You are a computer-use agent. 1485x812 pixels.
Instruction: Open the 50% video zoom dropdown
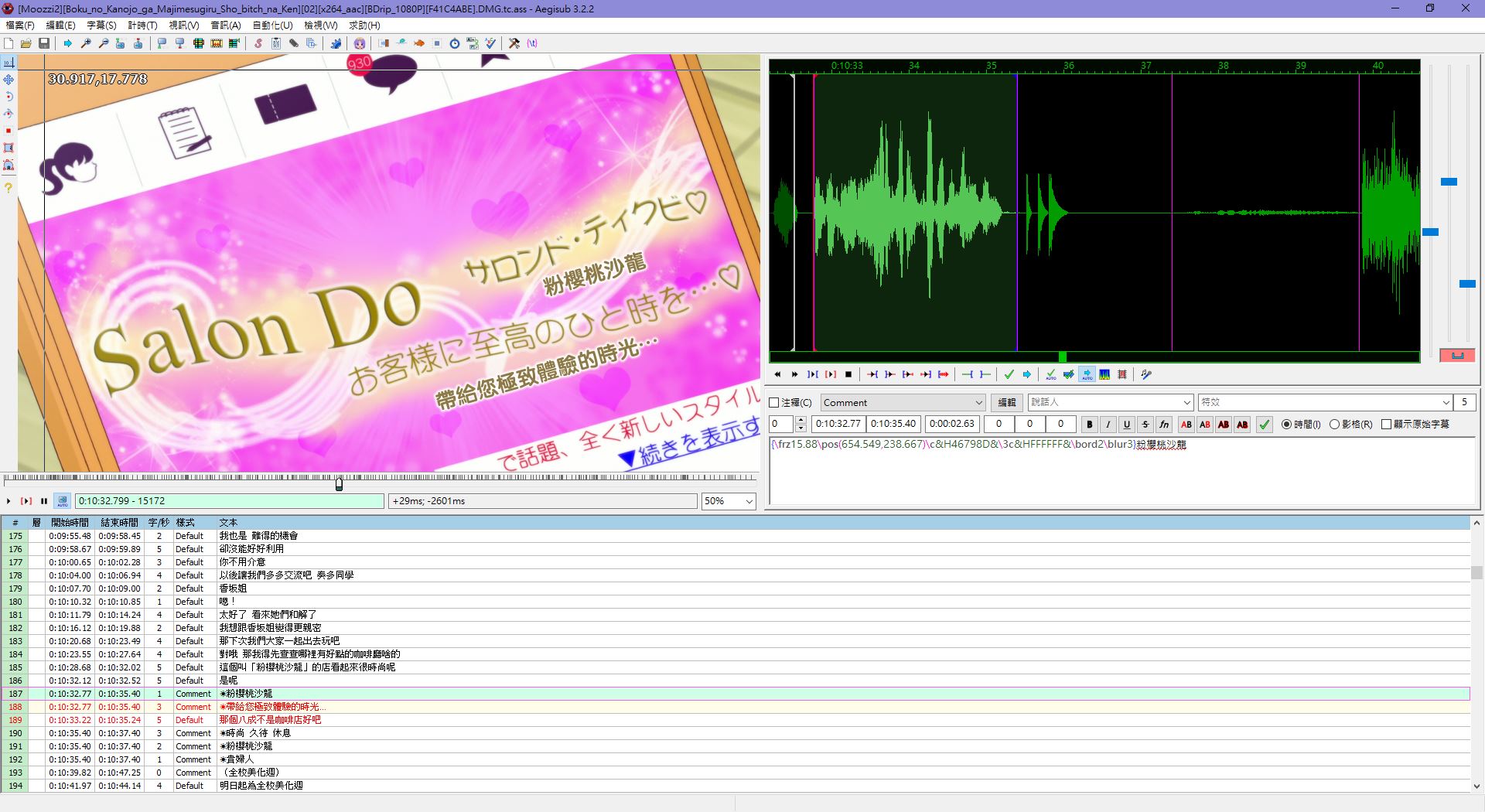729,501
